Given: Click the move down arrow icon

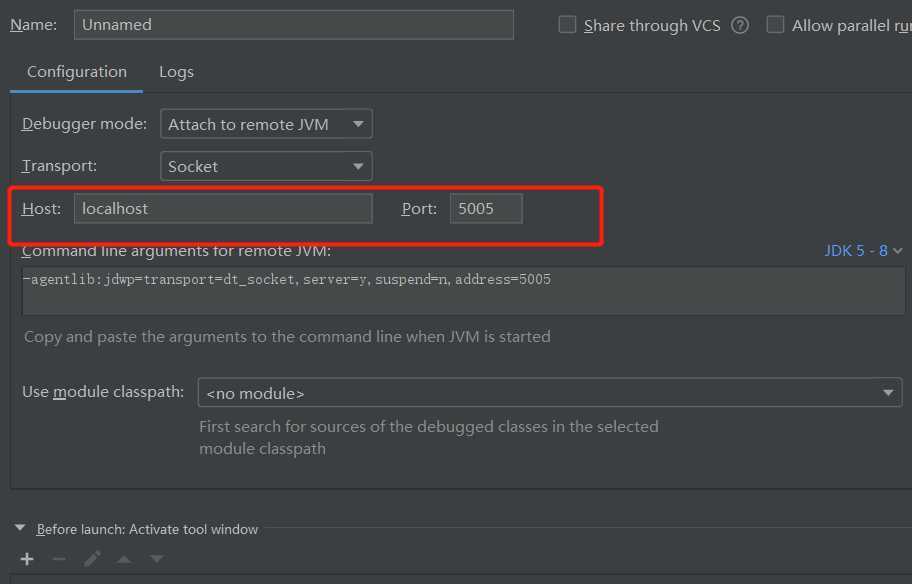Looking at the screenshot, I should (156, 559).
